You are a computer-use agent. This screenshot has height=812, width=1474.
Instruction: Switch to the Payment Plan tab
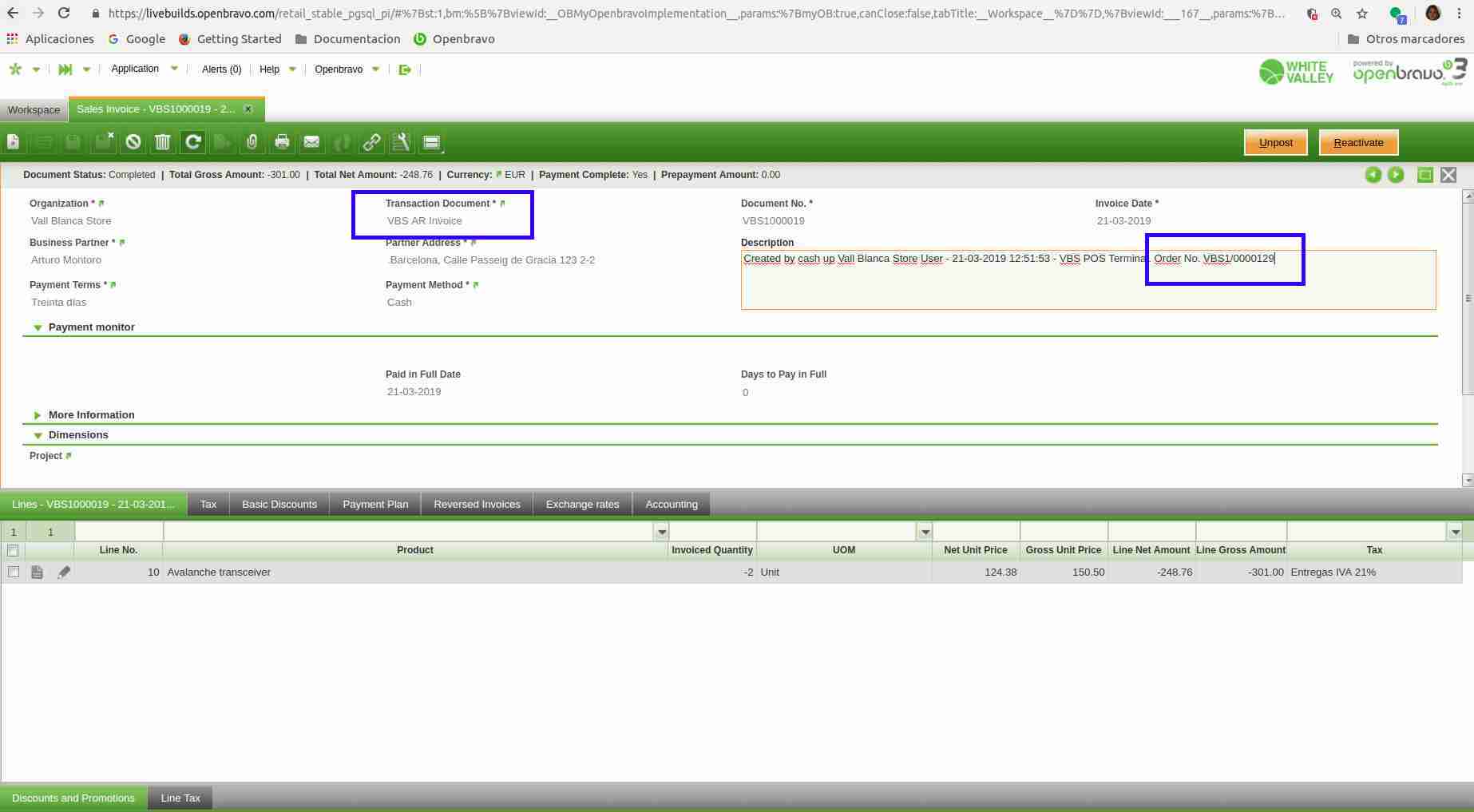click(375, 505)
